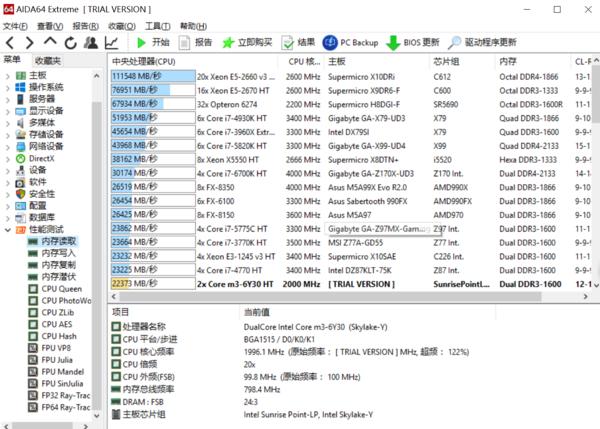Go up one level with Up arrow

tap(50, 41)
